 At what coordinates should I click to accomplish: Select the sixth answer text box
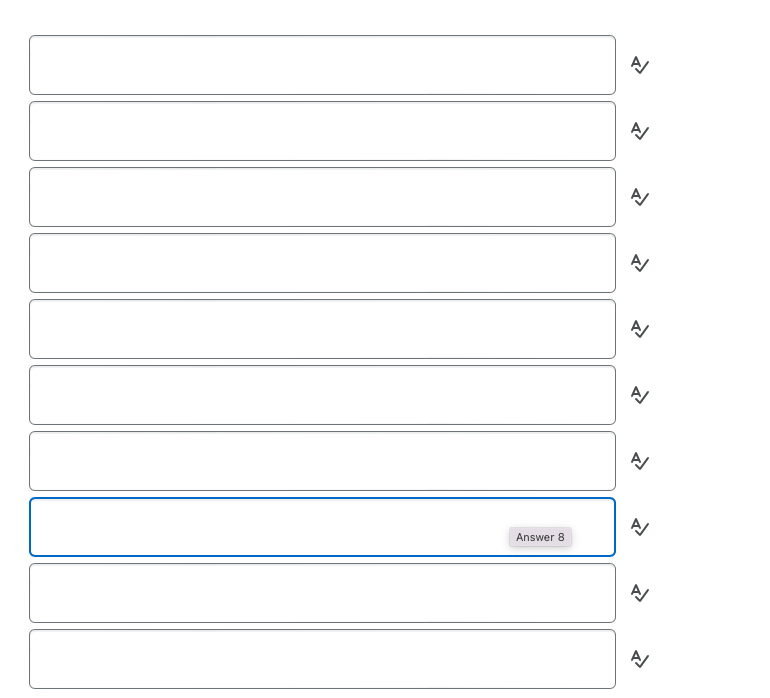click(x=322, y=395)
